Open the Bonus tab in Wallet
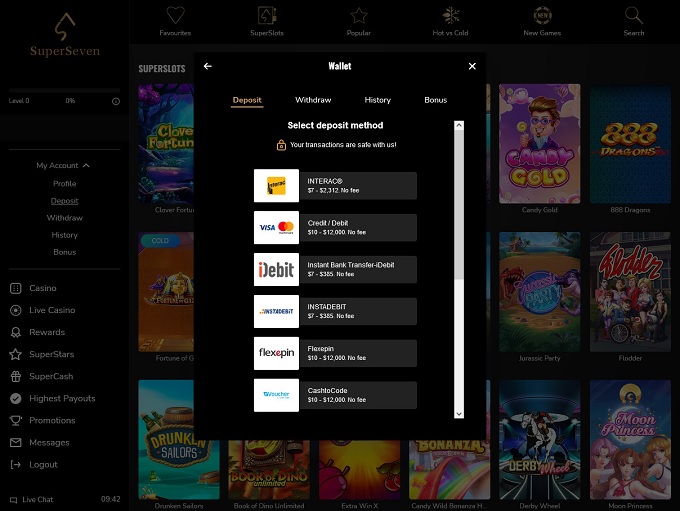This screenshot has height=511, width=680. 435,100
